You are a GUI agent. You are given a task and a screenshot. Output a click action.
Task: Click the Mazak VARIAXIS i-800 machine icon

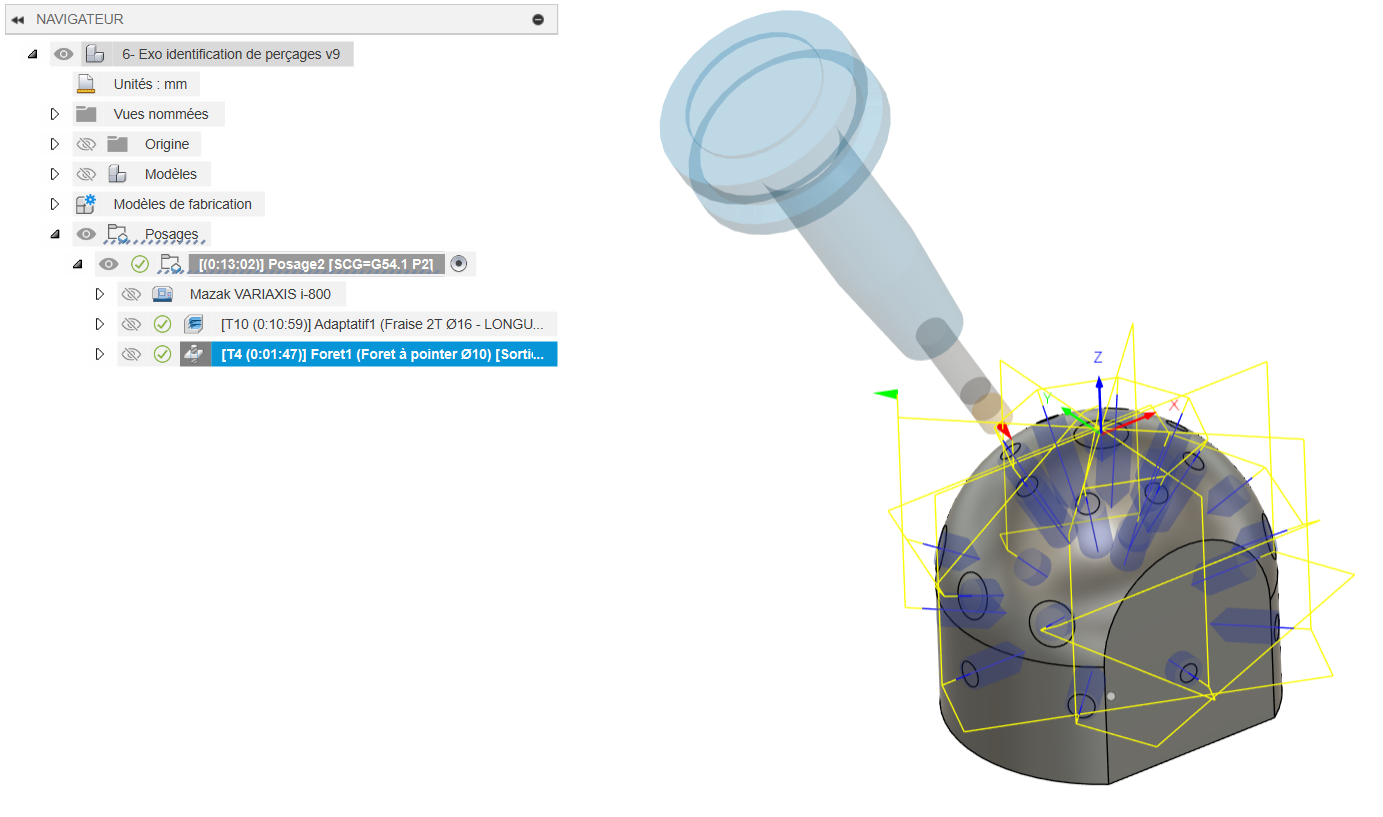point(162,294)
